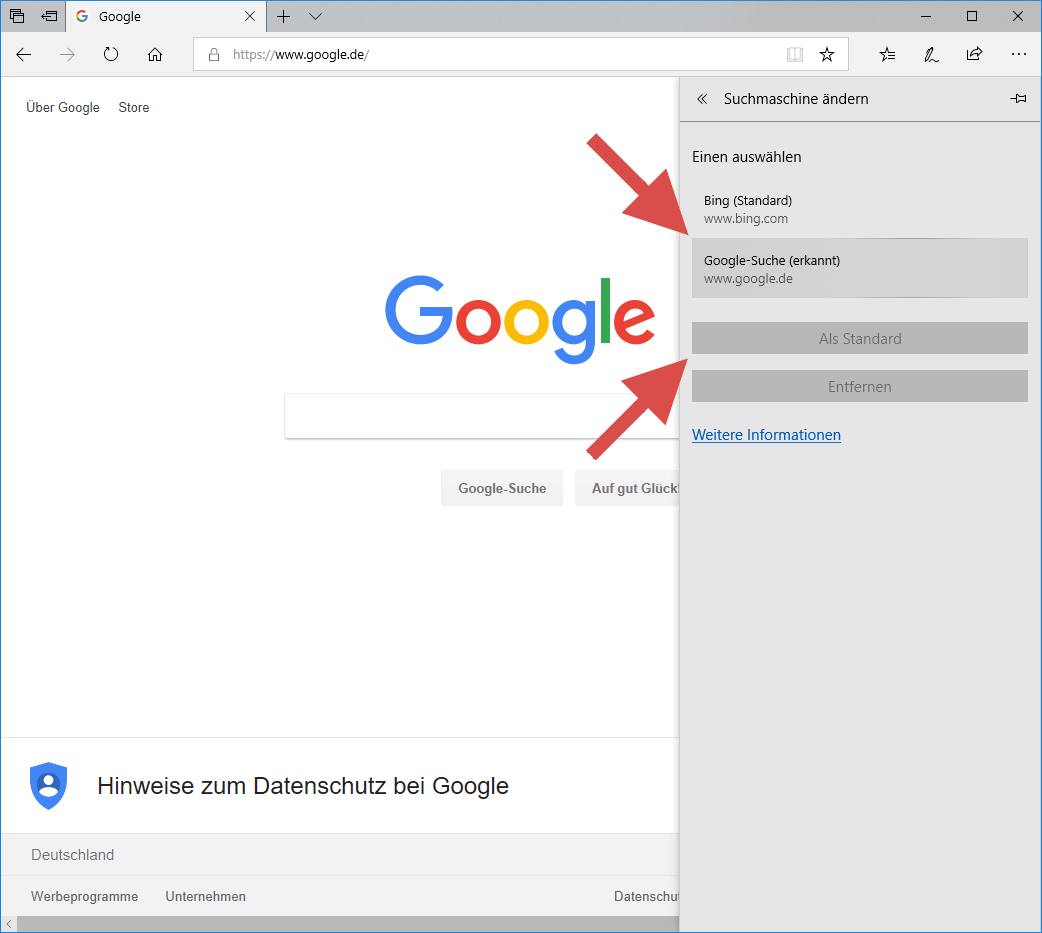Screen dimensions: 1042x933
Task: Set these tabs aside icon
Action: pos(49,16)
